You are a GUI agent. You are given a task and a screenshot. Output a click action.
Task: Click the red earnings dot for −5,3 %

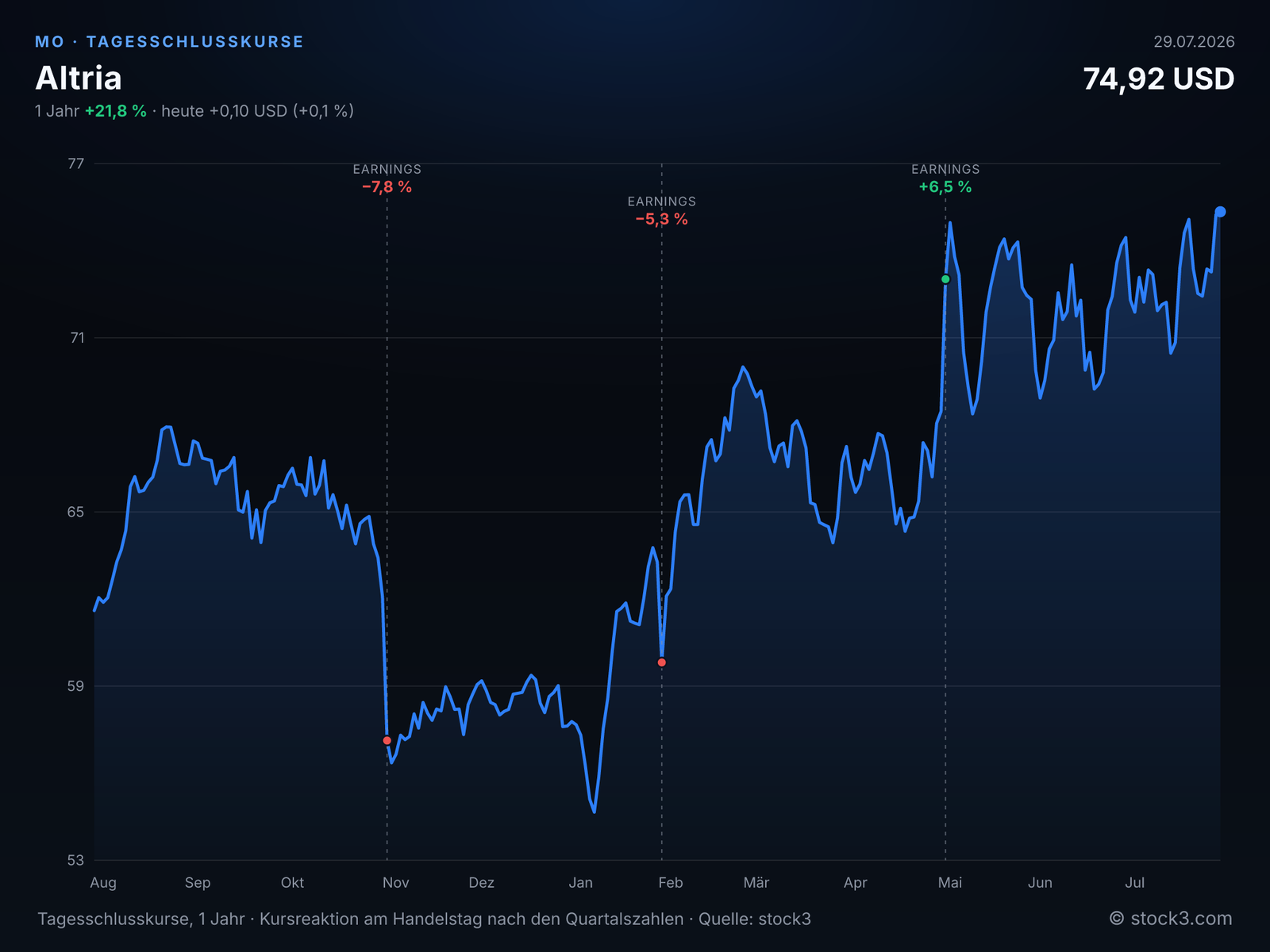coord(662,662)
